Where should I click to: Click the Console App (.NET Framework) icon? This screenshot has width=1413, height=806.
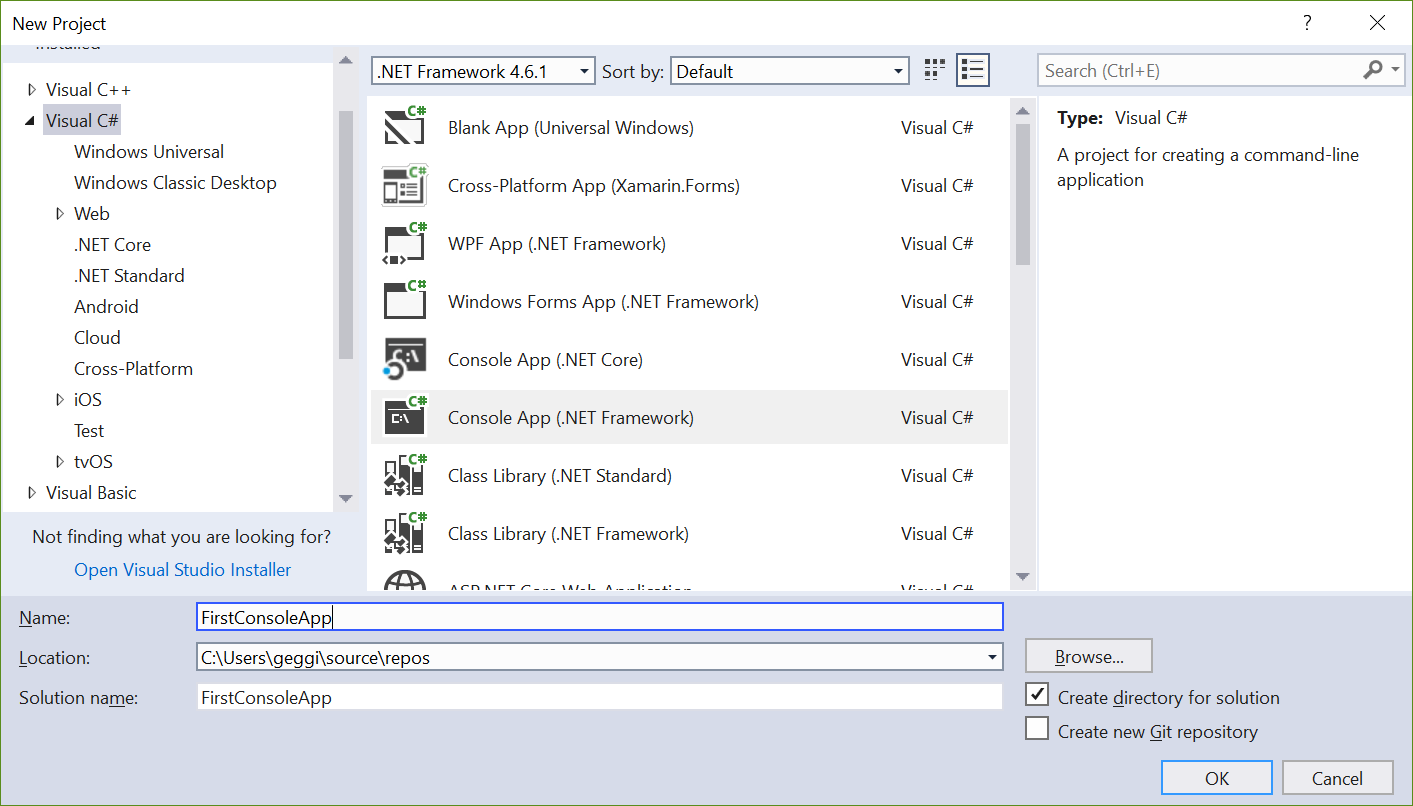pyautogui.click(x=405, y=418)
